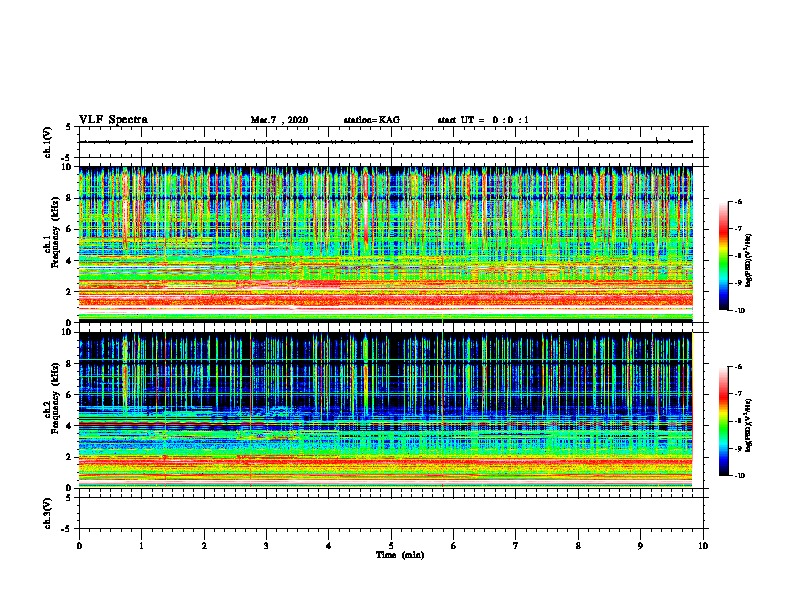Click the time-axis tick label "9"
Screen dimensions: 792x612
point(640,546)
